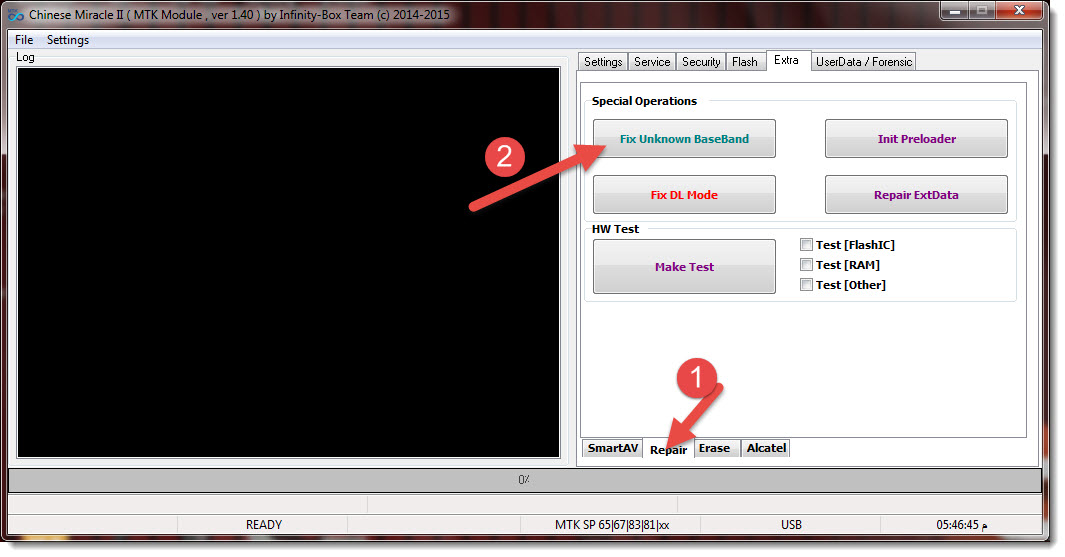Open the Alcatel bottom tab
1065x557 pixels.
[x=766, y=448]
